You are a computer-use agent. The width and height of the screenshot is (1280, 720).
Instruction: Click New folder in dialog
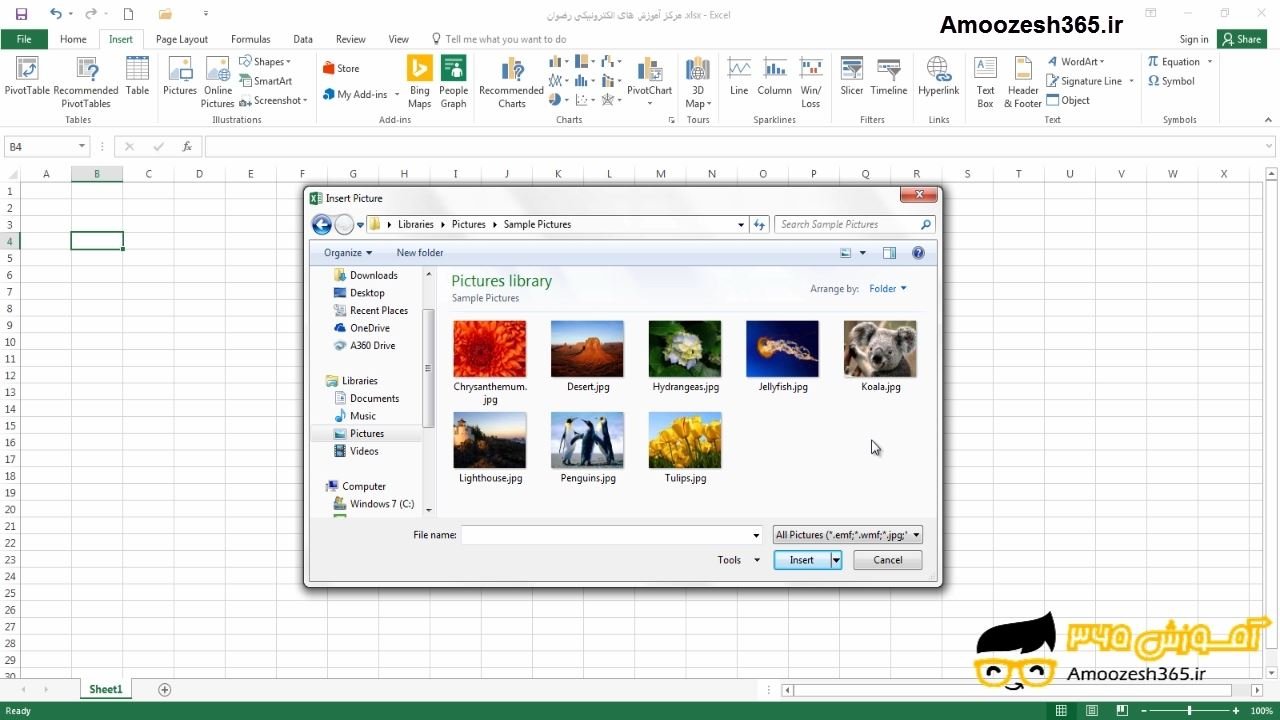(420, 253)
